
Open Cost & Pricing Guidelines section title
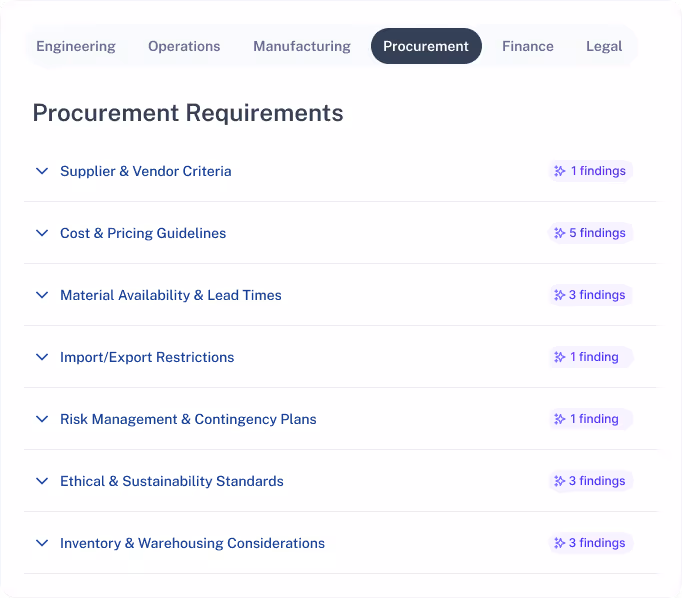[x=143, y=233]
